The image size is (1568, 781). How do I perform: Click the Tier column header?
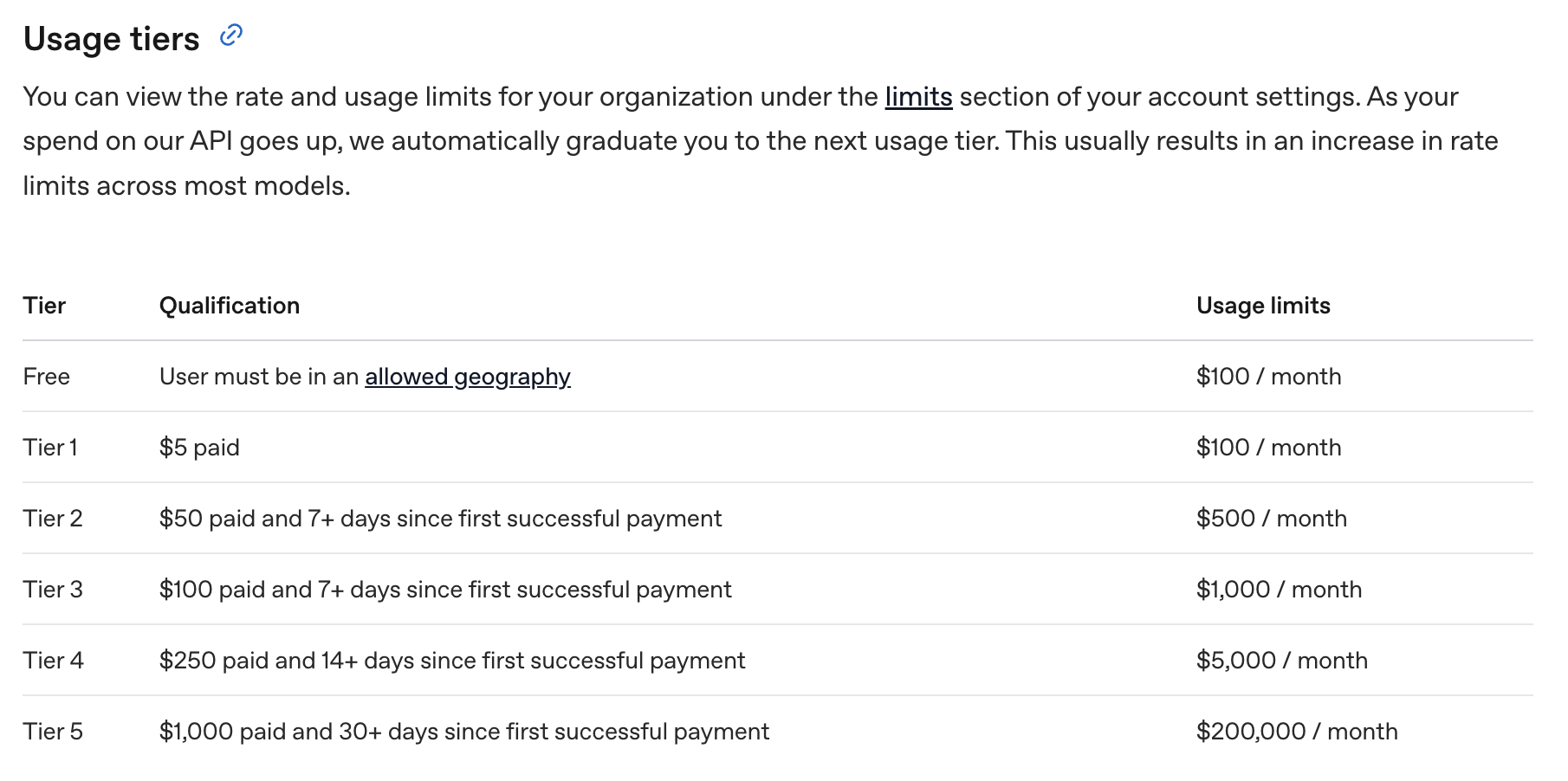pyautogui.click(x=44, y=306)
